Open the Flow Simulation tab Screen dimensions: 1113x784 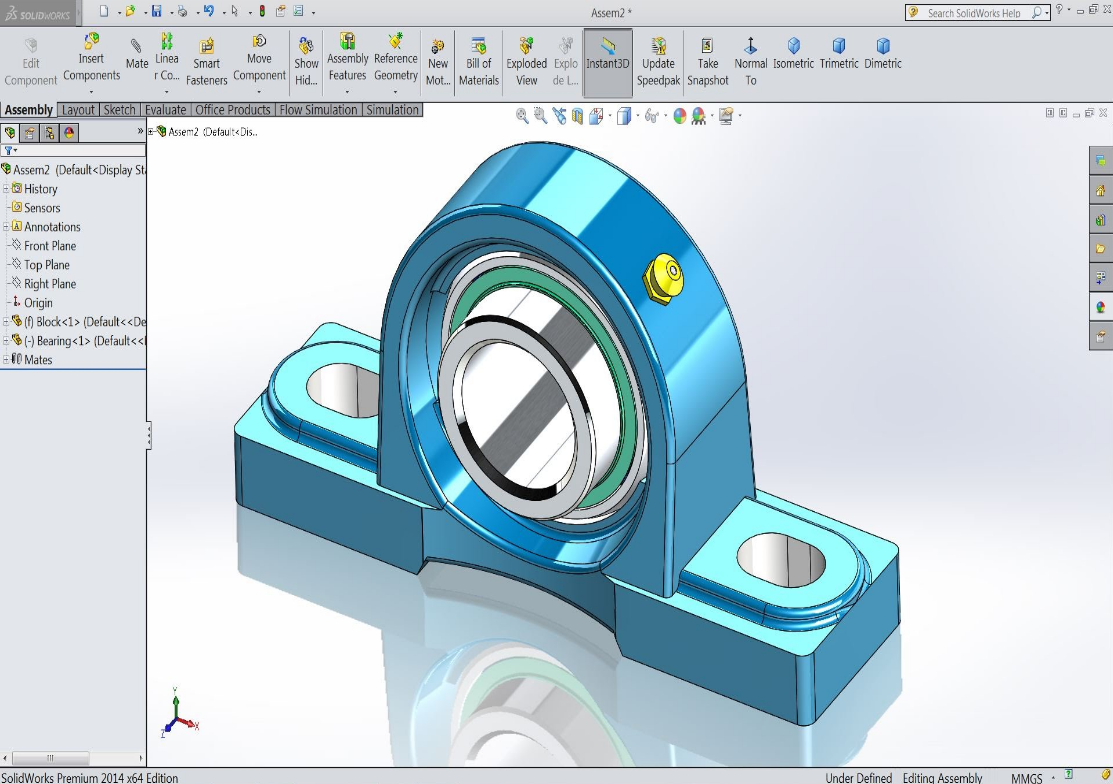317,110
